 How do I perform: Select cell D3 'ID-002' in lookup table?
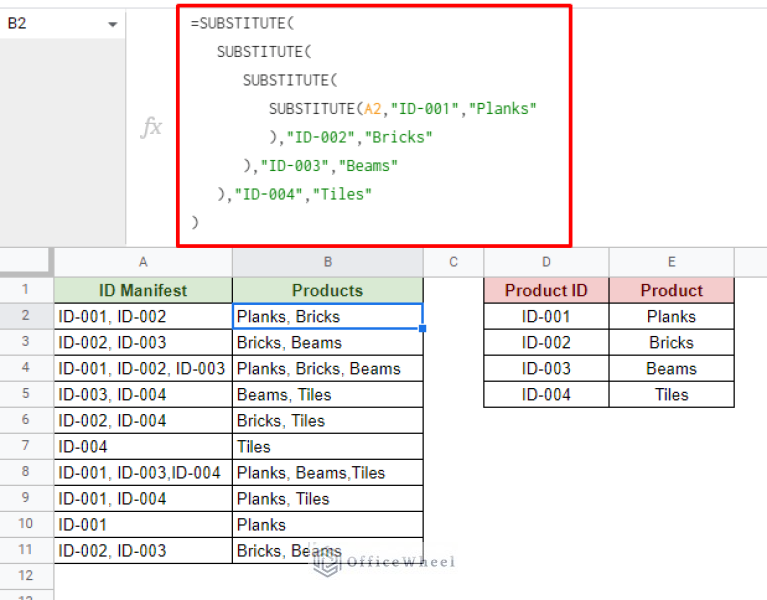(546, 342)
